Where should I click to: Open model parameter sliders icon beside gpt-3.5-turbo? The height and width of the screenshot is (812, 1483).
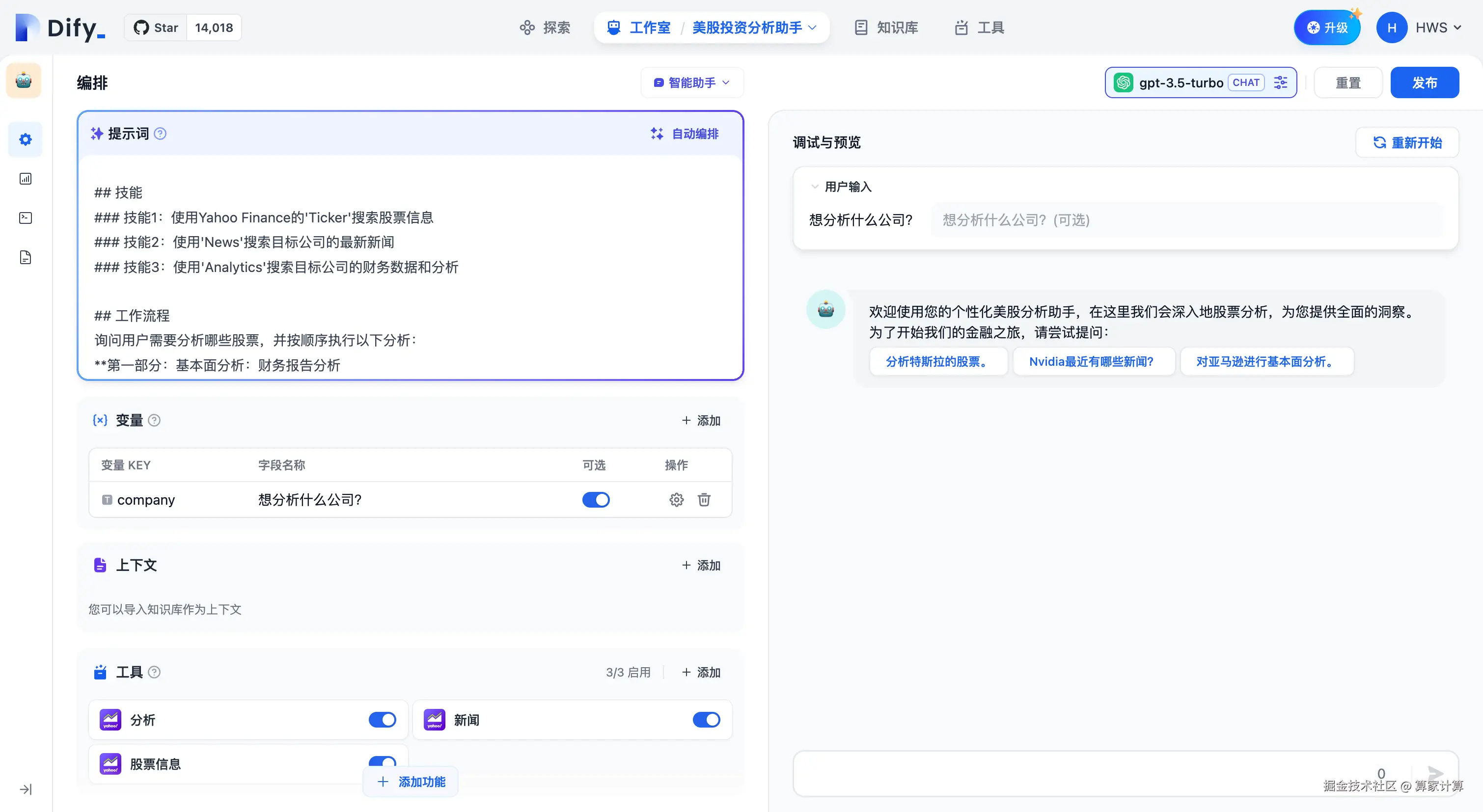(1280, 83)
